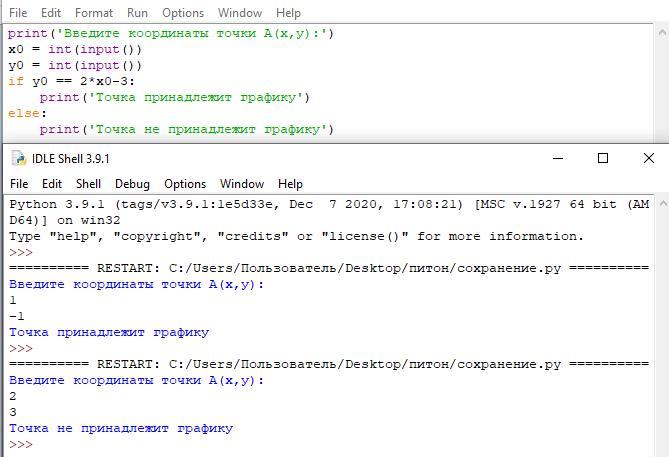Click the IDLE Shell window icon

17,159
